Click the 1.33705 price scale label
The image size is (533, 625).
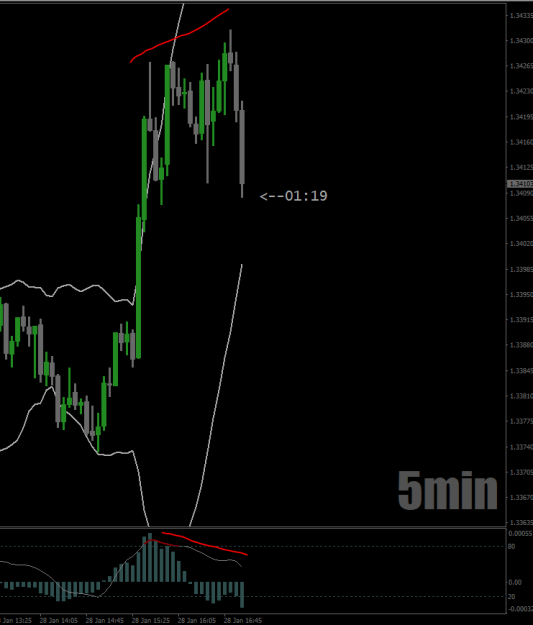(521, 472)
